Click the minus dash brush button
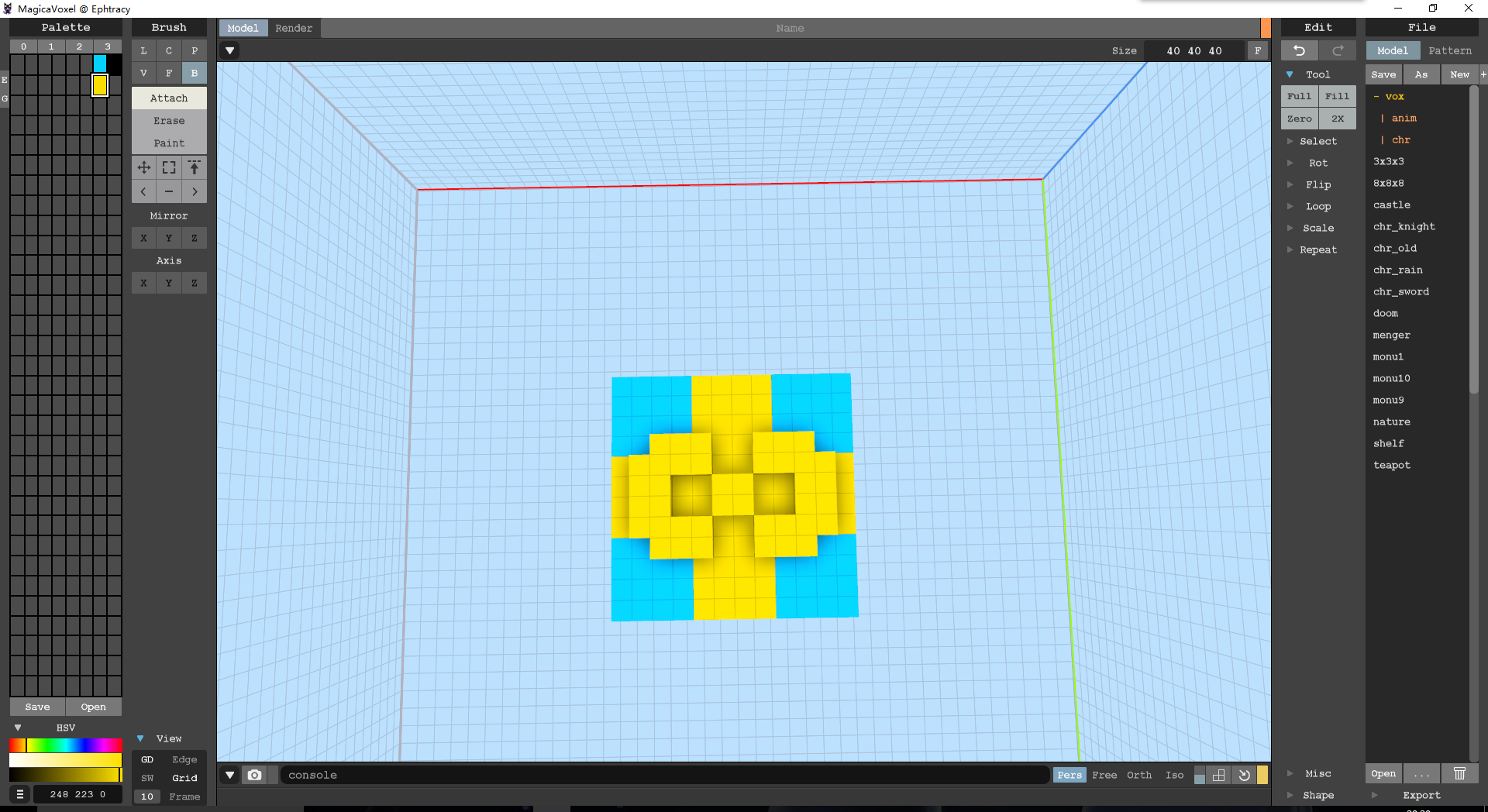The height and width of the screenshot is (812, 1488). click(169, 191)
